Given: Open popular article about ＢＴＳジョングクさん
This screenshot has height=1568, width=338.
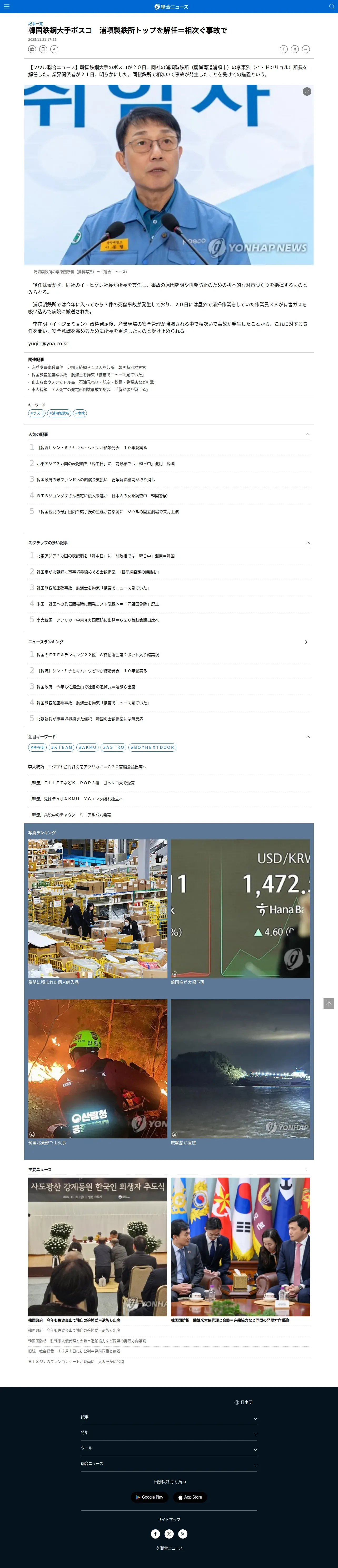Looking at the screenshot, I should pos(101,496).
